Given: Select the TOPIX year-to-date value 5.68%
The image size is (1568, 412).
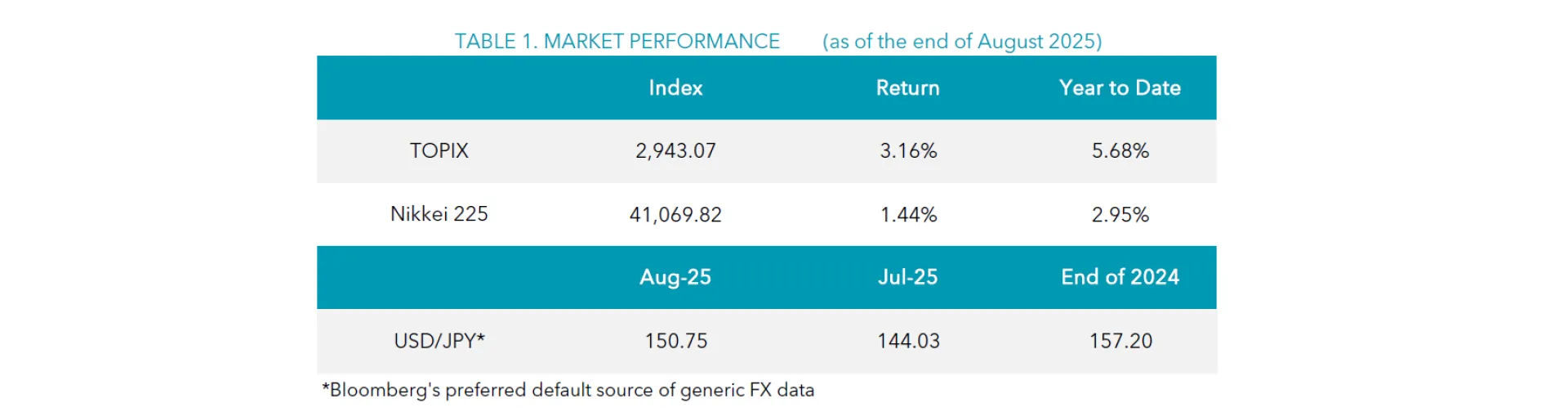Looking at the screenshot, I should pyautogui.click(x=1120, y=151).
